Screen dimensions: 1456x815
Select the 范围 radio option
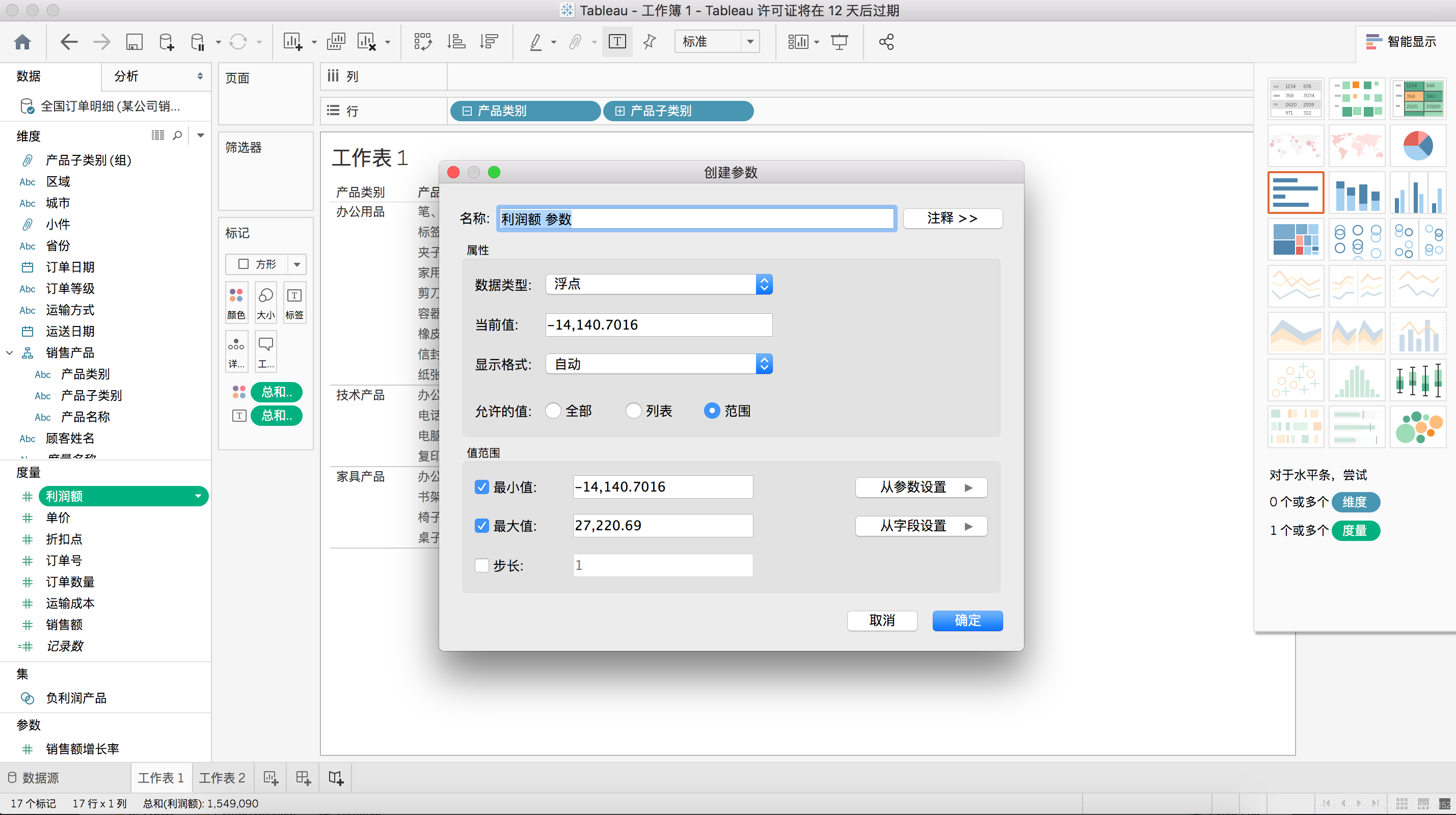pos(712,411)
